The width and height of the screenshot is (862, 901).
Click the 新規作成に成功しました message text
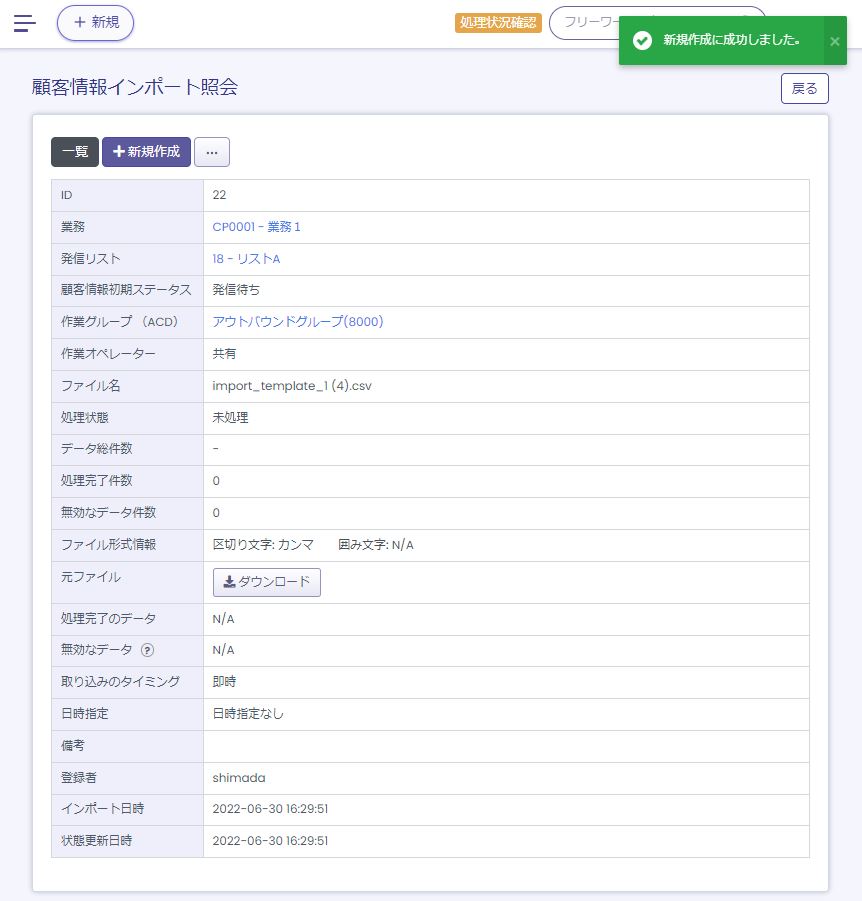pyautogui.click(x=732, y=40)
